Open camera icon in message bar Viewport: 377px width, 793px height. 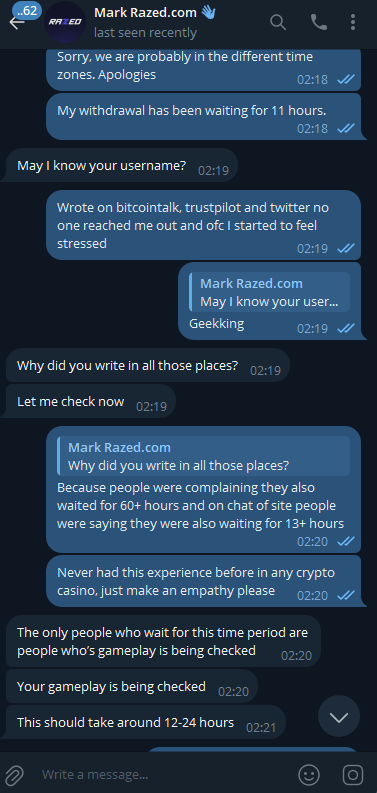pos(353,774)
